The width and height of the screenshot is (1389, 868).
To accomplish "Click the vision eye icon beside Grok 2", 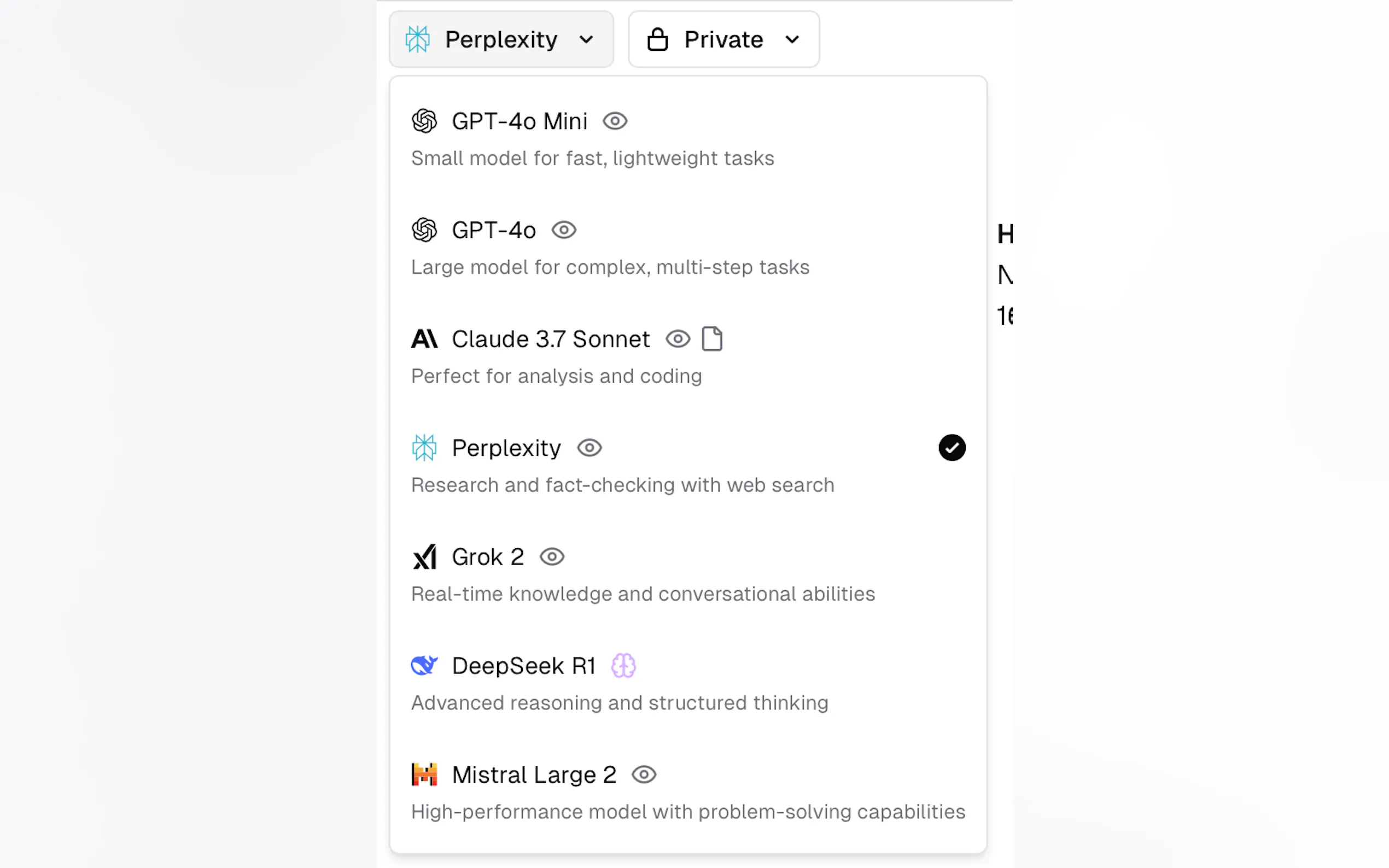I will tap(552, 557).
